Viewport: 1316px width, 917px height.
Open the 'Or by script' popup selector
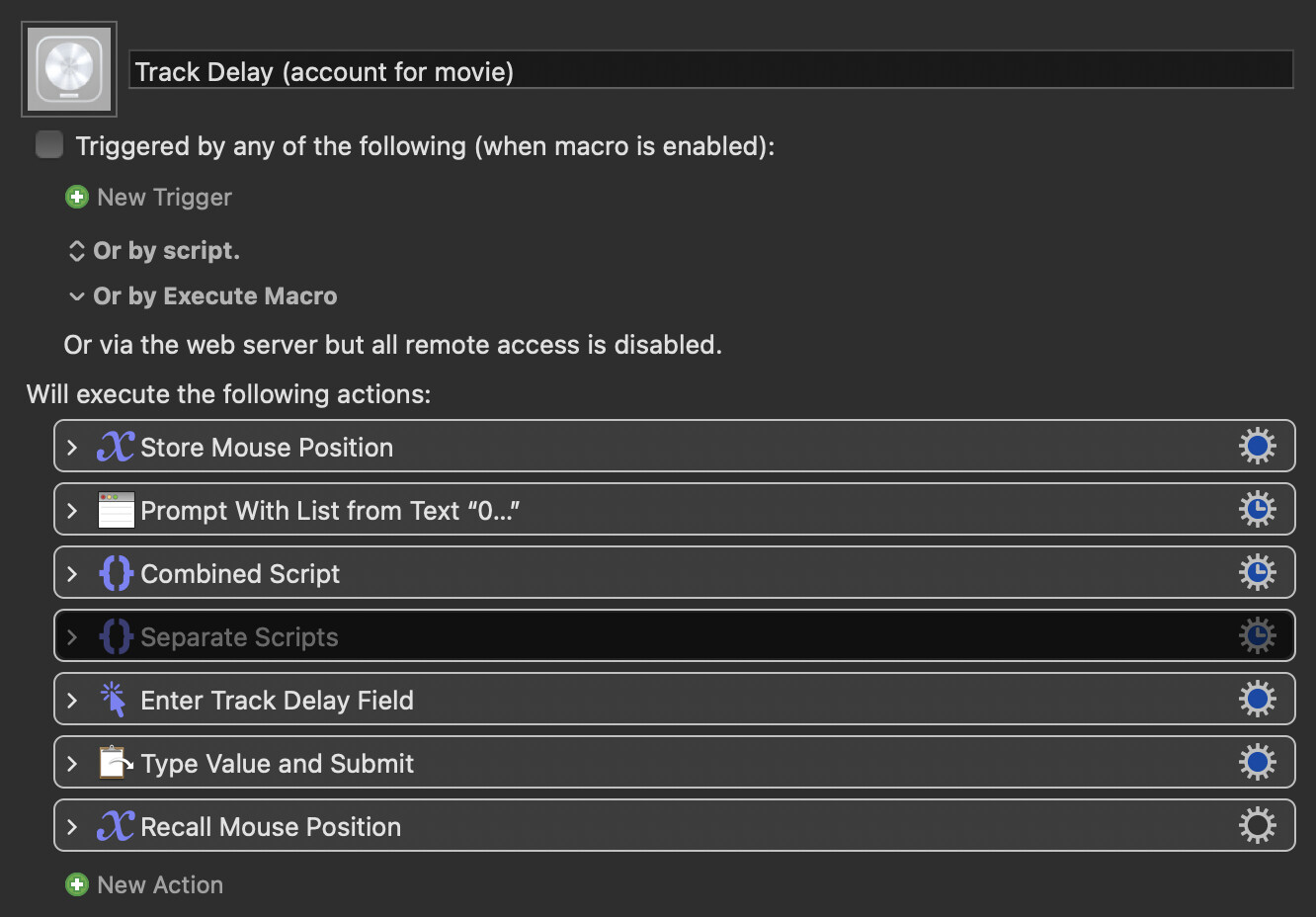pos(77,251)
